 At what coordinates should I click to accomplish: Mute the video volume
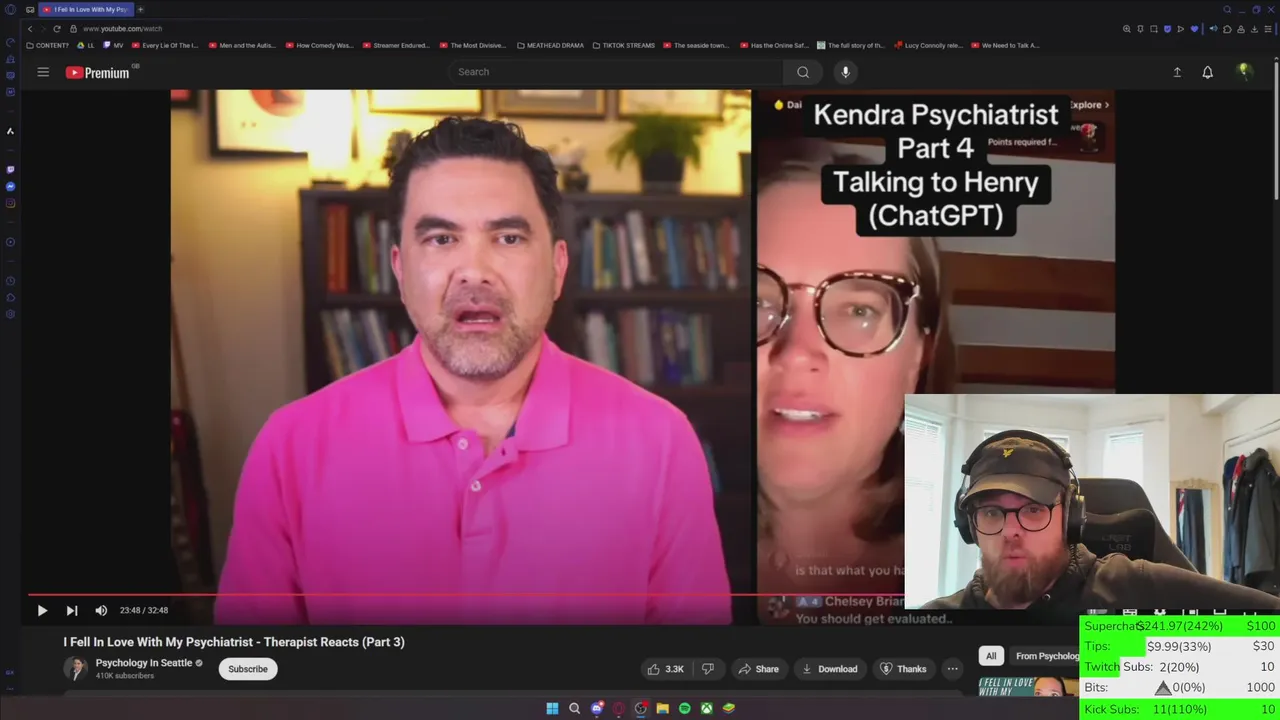point(101,610)
